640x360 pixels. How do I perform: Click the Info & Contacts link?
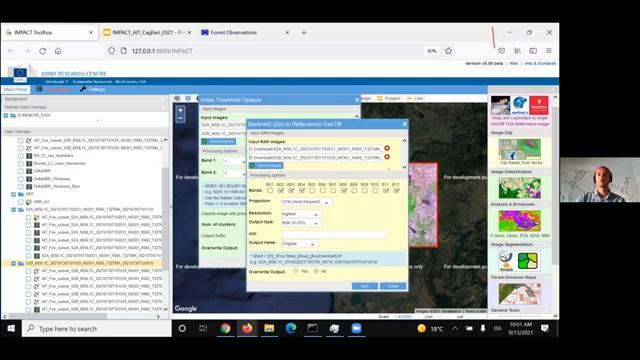tap(540, 63)
